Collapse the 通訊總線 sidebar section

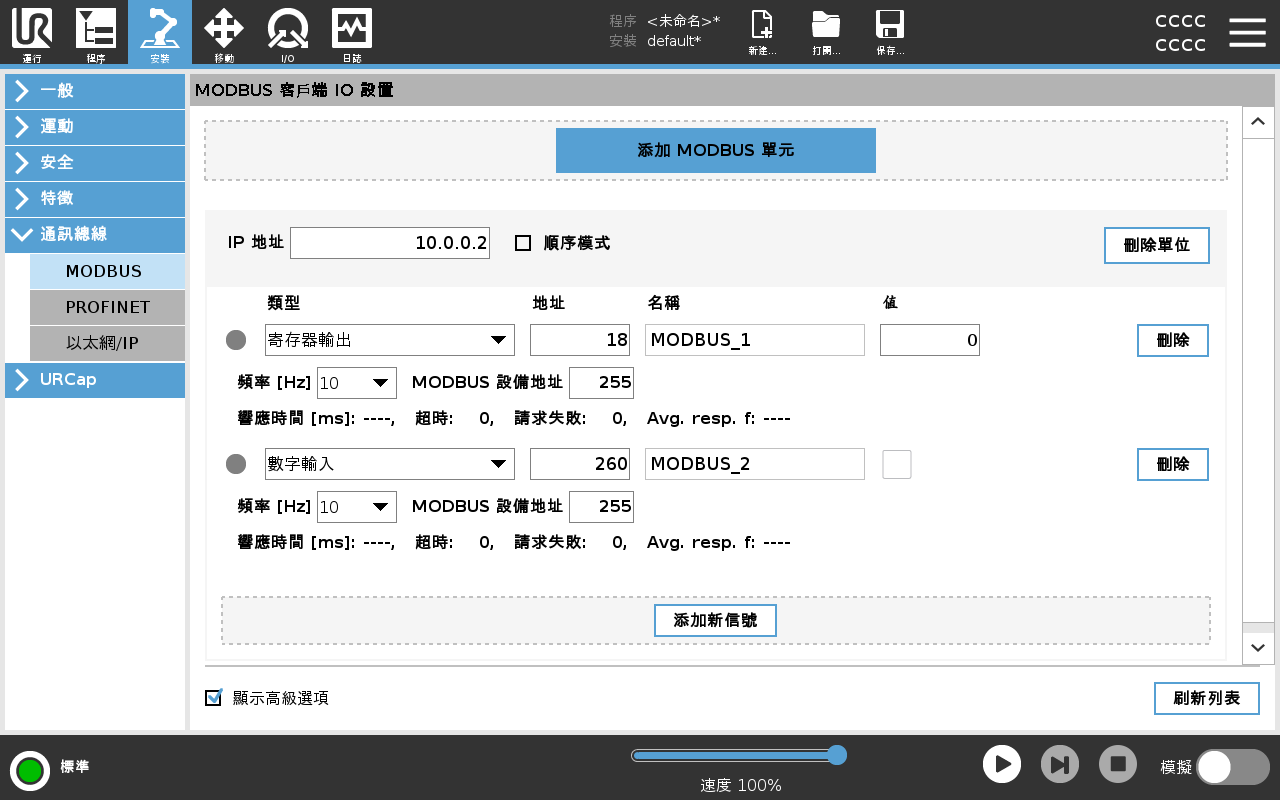95,235
